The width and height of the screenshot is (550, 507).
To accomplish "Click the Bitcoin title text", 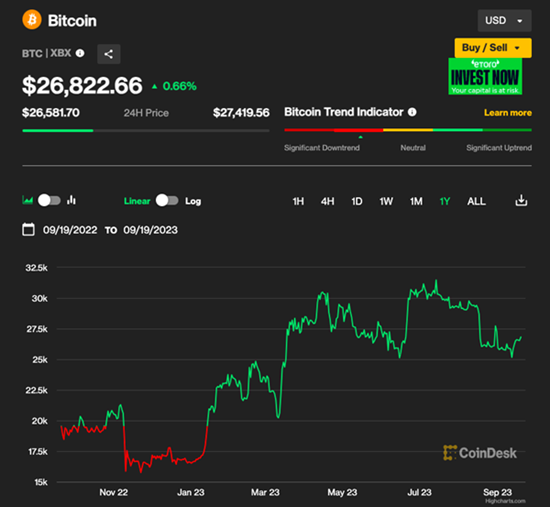I will tap(72, 21).
